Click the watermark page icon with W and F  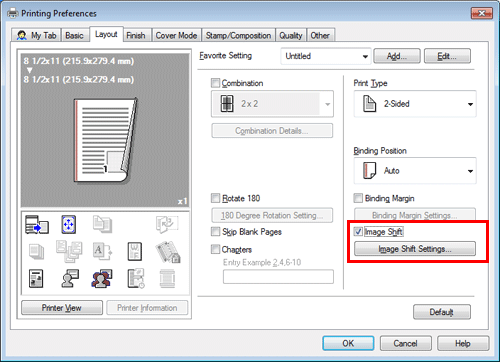tap(135, 251)
